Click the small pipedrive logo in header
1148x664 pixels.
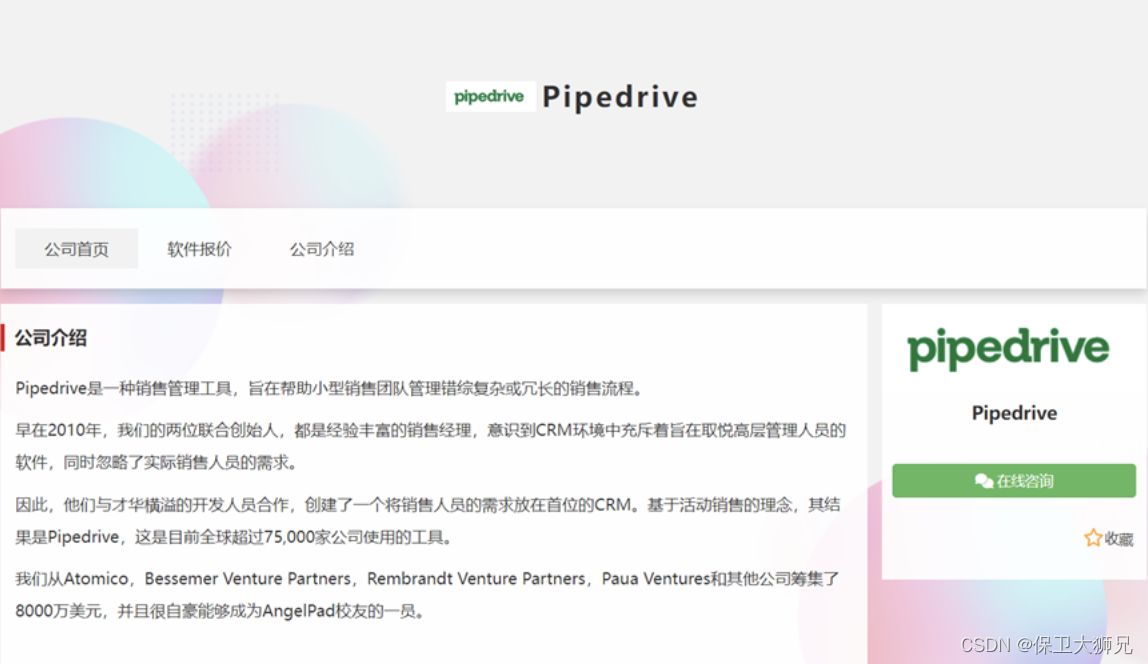click(490, 97)
